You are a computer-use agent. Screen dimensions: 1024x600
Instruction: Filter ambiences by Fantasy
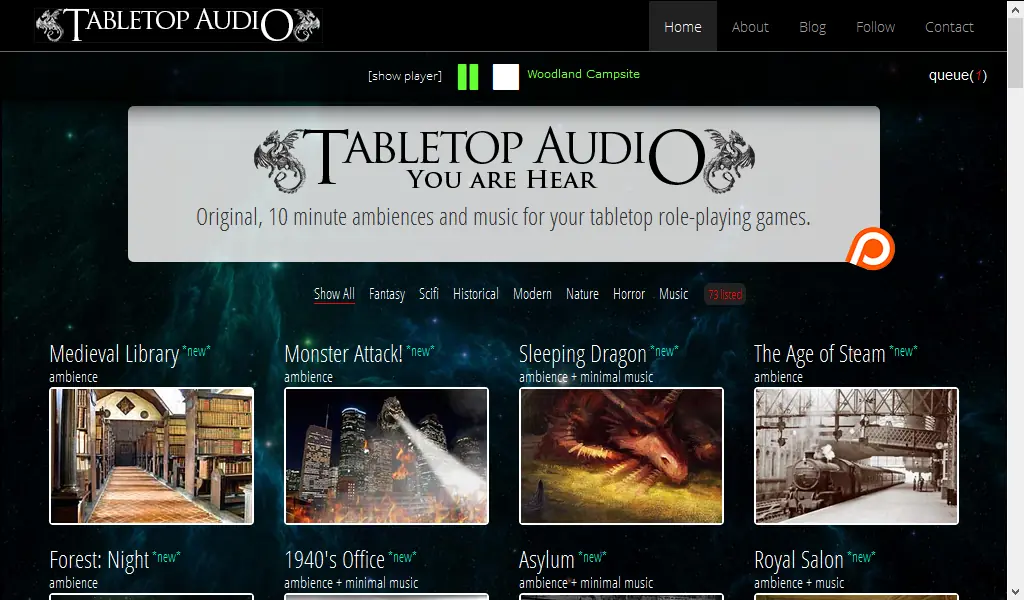pos(387,294)
